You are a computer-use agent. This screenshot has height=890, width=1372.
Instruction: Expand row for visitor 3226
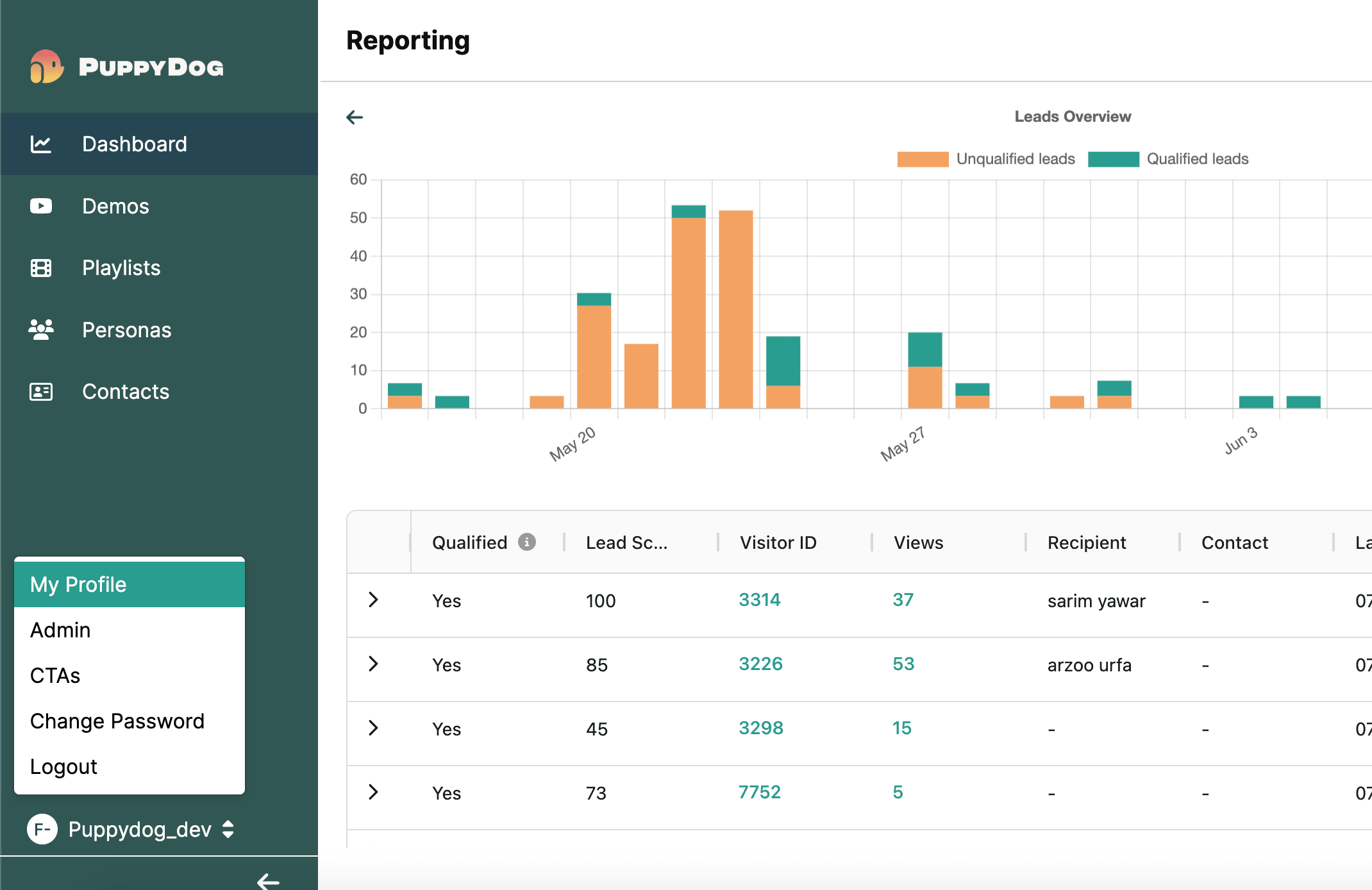[373, 664]
